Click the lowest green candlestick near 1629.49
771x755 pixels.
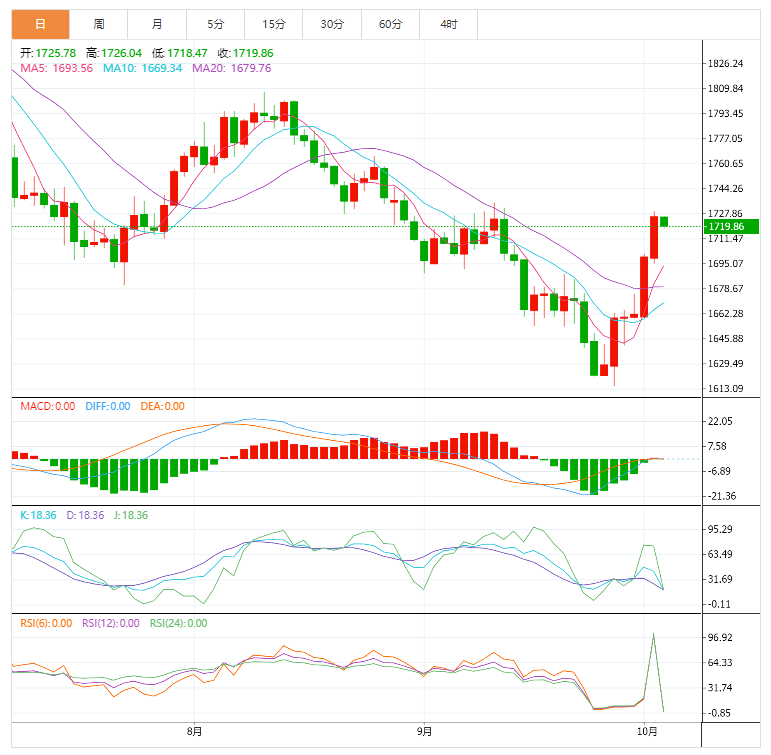pyautogui.click(x=594, y=358)
